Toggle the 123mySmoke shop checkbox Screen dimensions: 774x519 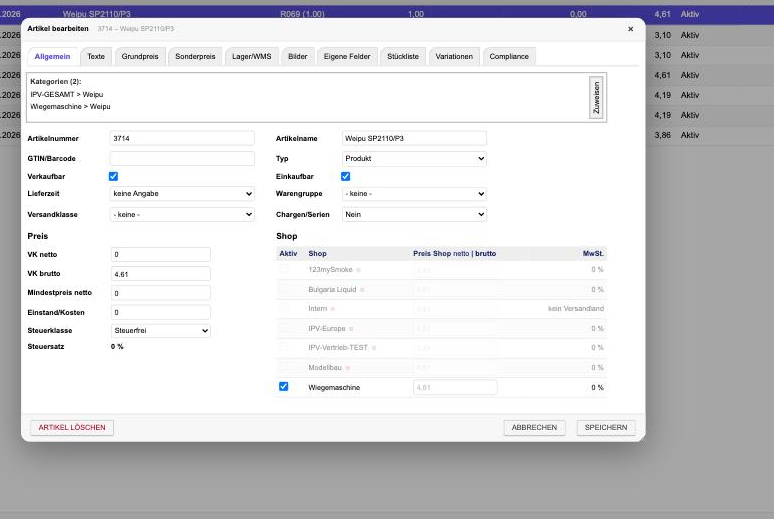click(x=284, y=269)
